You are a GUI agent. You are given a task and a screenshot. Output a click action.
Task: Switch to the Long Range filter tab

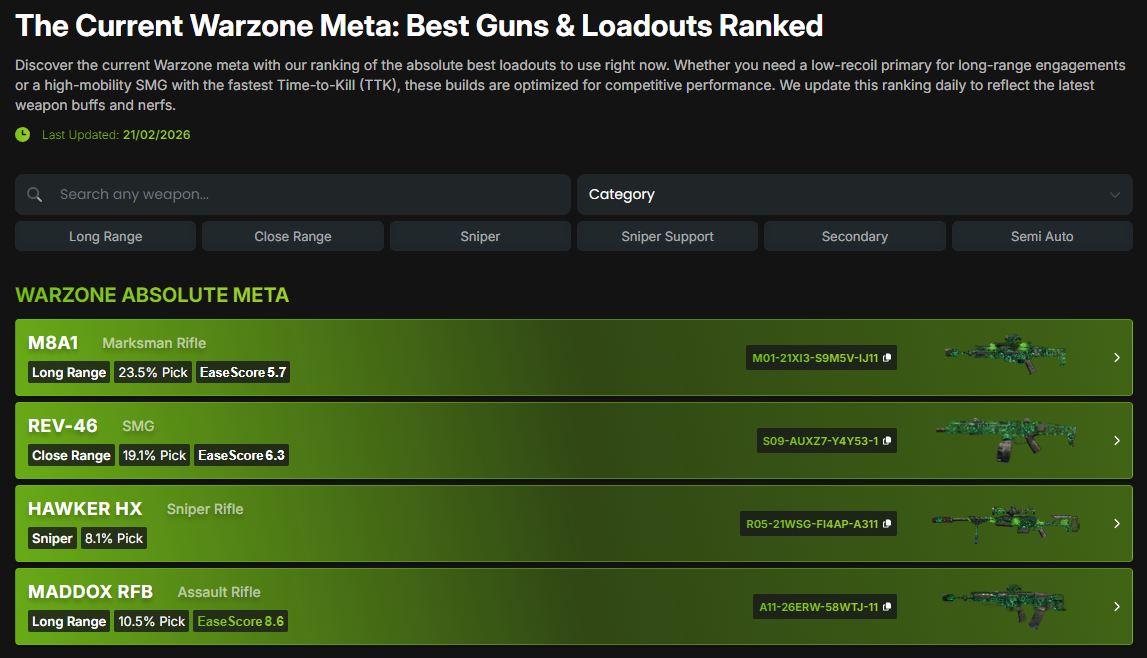click(x=105, y=236)
